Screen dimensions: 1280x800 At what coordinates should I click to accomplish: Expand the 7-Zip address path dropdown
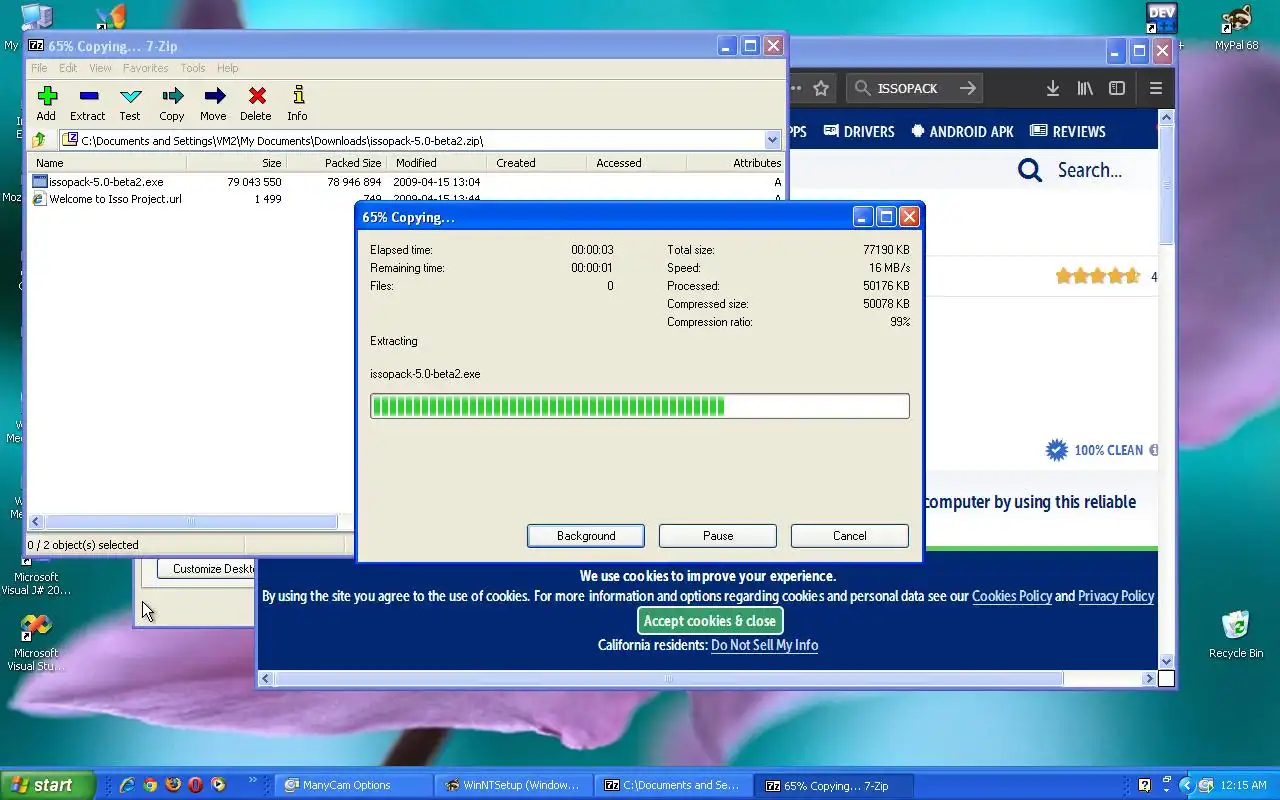click(772, 140)
